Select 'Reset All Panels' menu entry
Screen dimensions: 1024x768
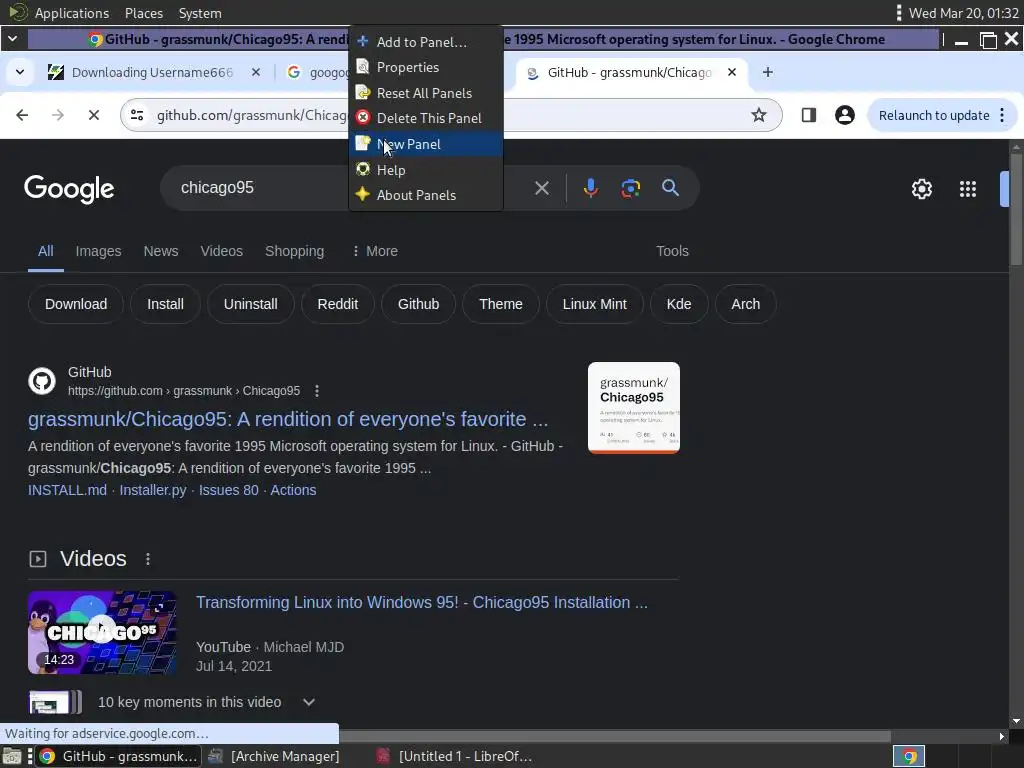(426, 93)
